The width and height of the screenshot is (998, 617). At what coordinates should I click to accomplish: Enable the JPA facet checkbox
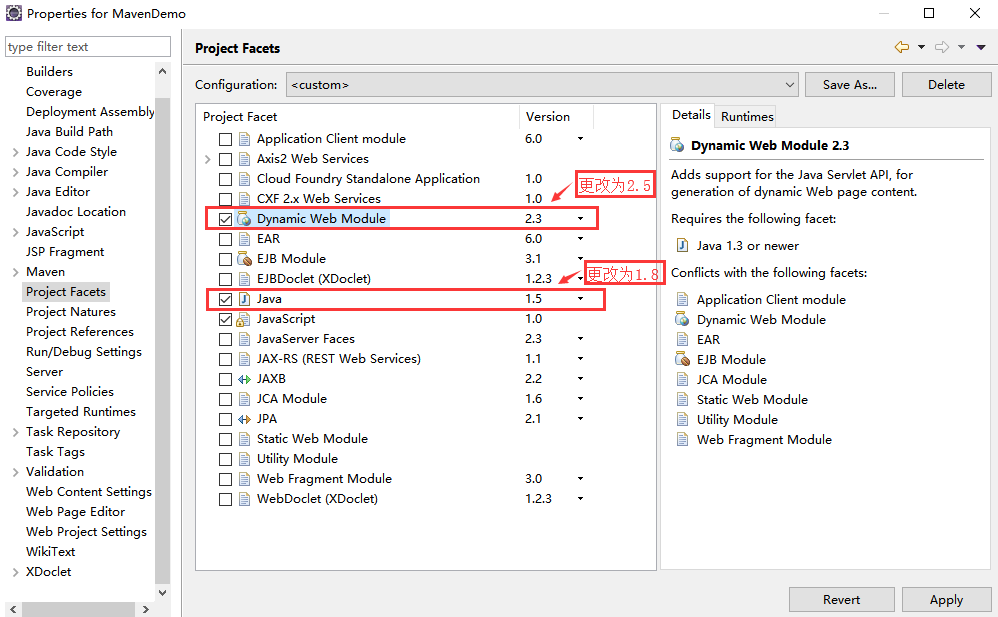click(x=225, y=420)
